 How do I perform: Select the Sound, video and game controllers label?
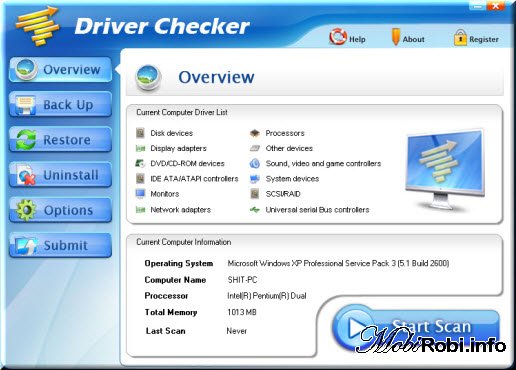(x=323, y=163)
